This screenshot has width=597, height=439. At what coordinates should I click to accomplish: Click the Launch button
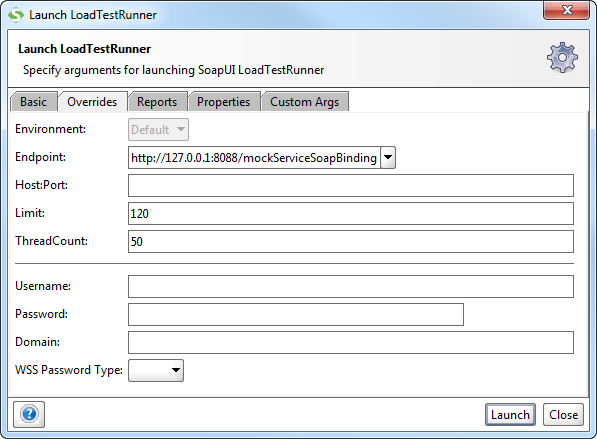[x=510, y=415]
